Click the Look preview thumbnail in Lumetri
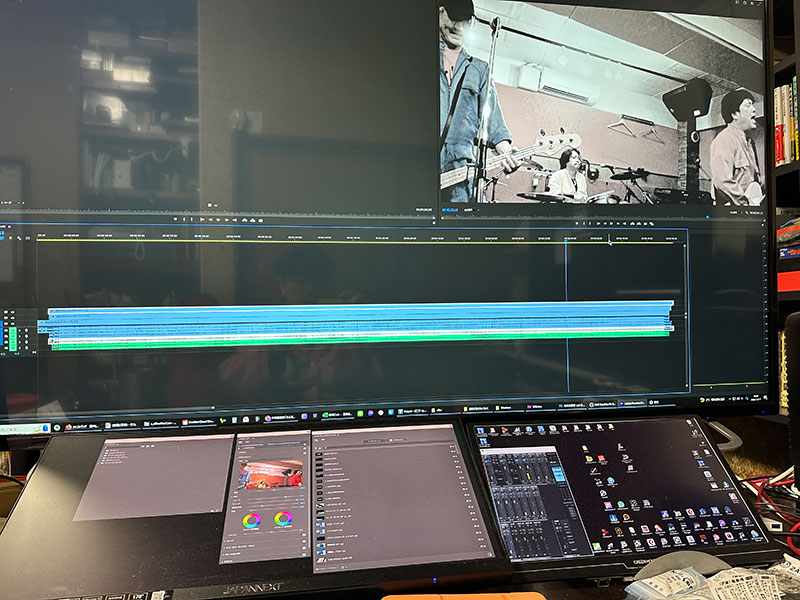 point(270,474)
